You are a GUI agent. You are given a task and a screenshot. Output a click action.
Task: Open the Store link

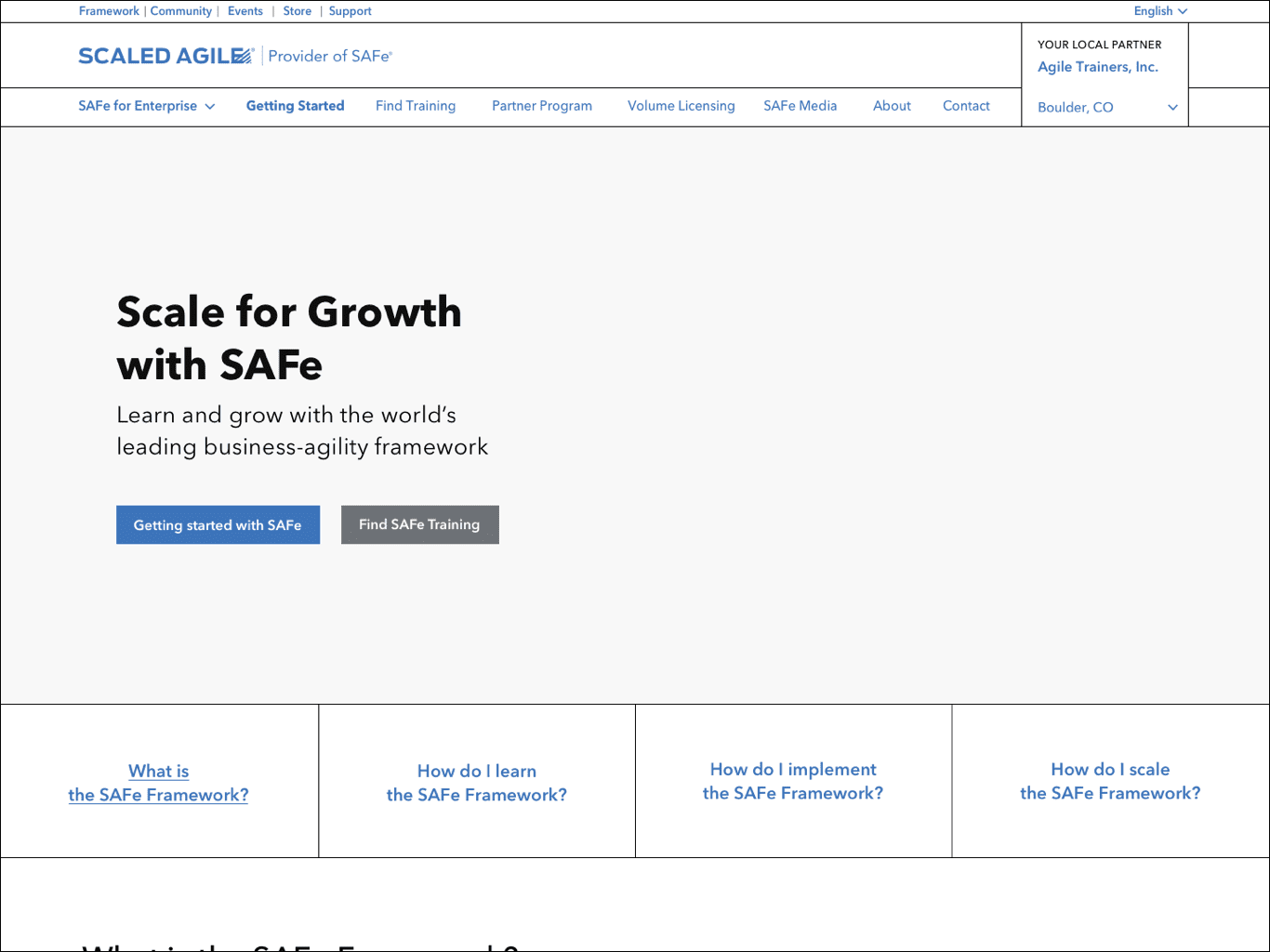click(298, 11)
